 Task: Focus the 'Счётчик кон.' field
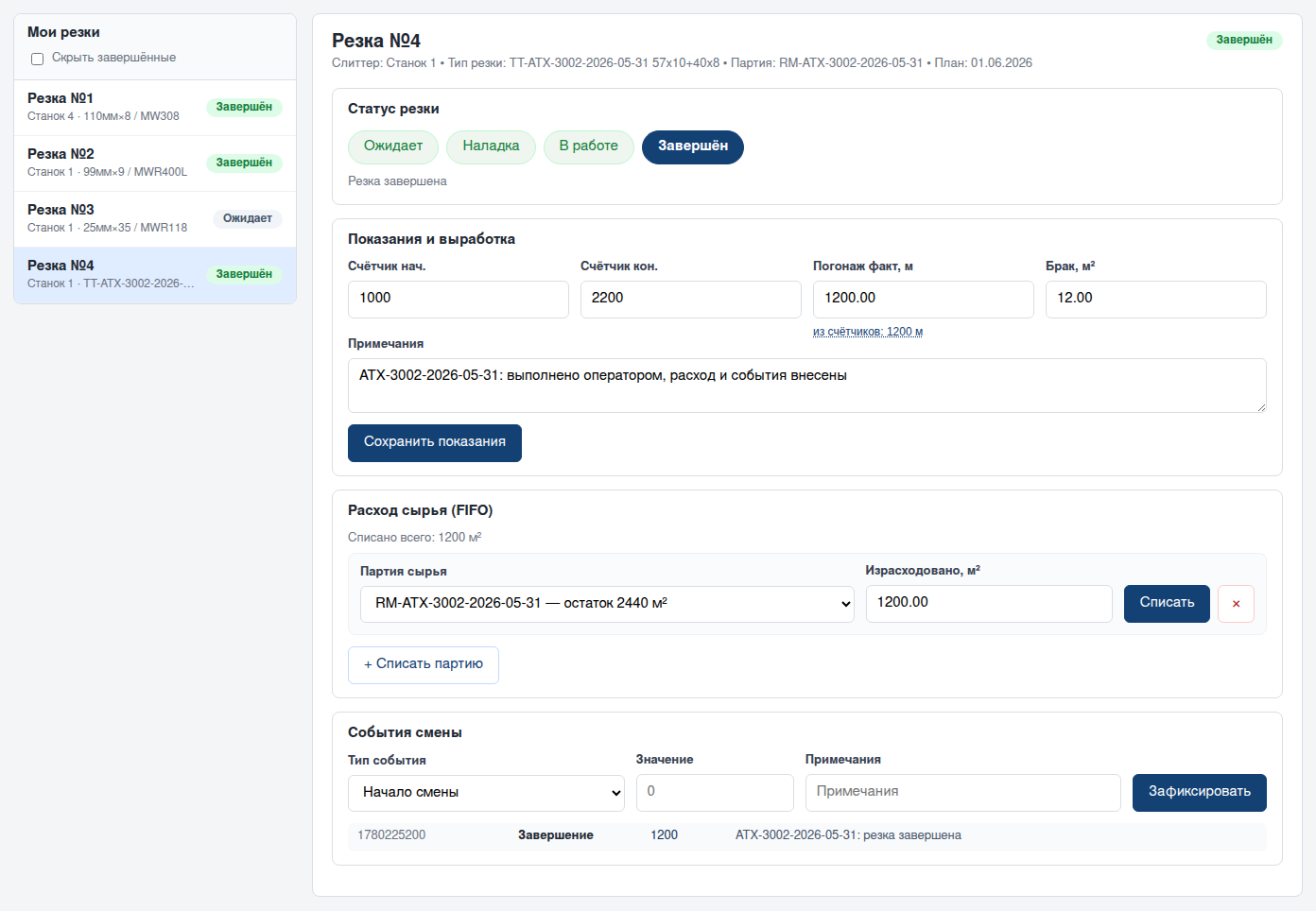691,300
